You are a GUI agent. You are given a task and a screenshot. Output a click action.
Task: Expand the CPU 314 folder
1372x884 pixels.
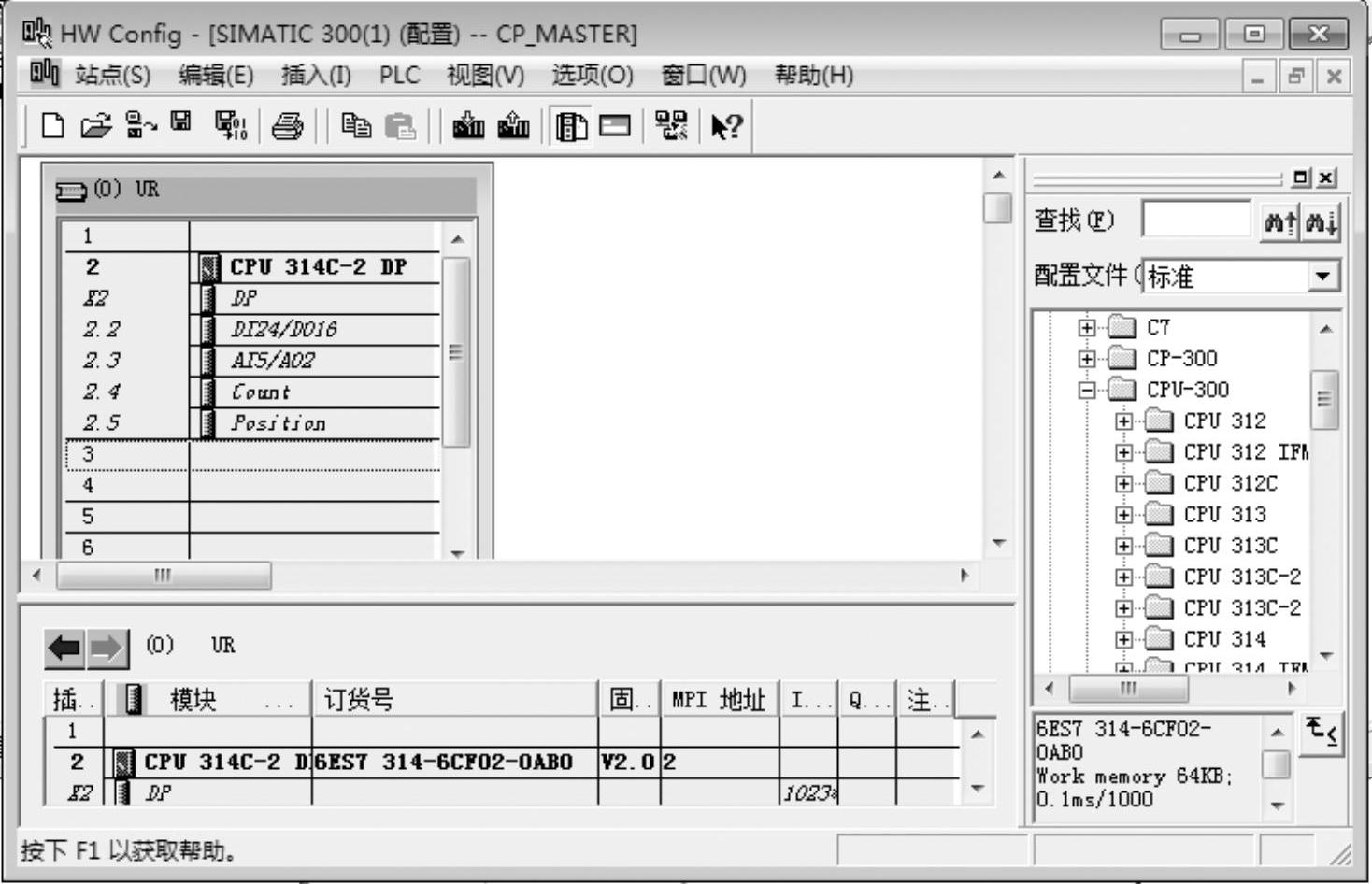(1123, 639)
